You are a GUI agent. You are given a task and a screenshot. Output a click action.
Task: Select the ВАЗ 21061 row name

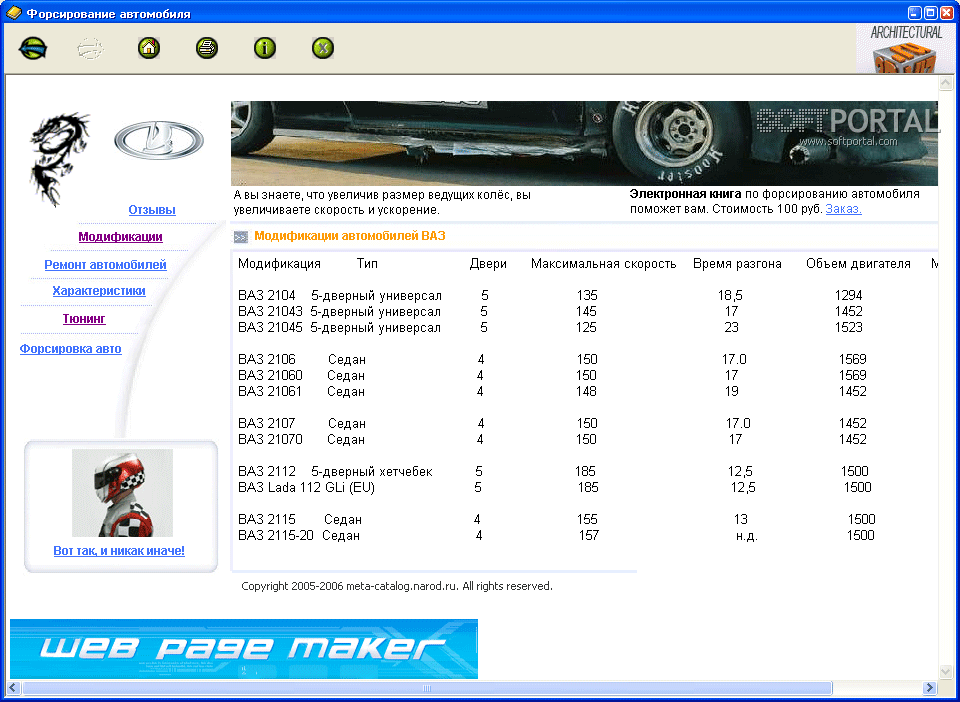(270, 391)
